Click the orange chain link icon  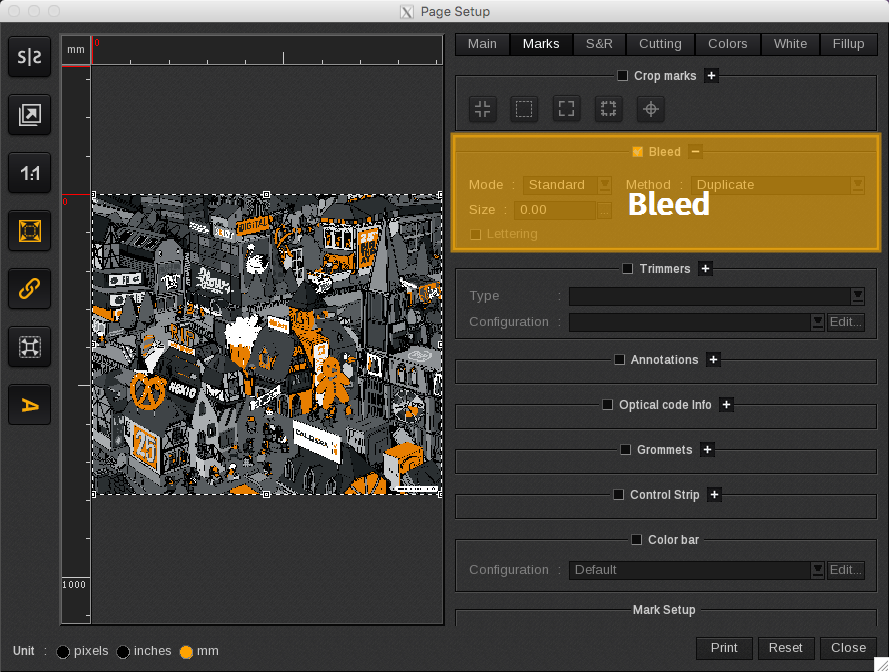pos(30,290)
